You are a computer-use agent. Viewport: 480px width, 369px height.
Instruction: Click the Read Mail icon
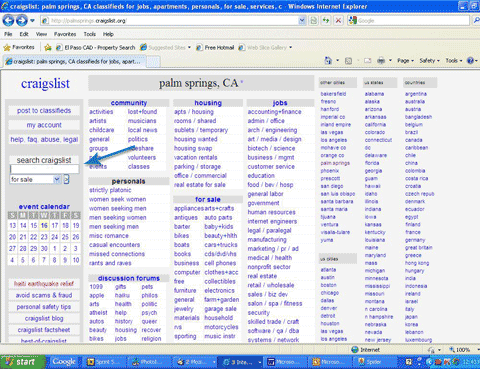(367, 61)
